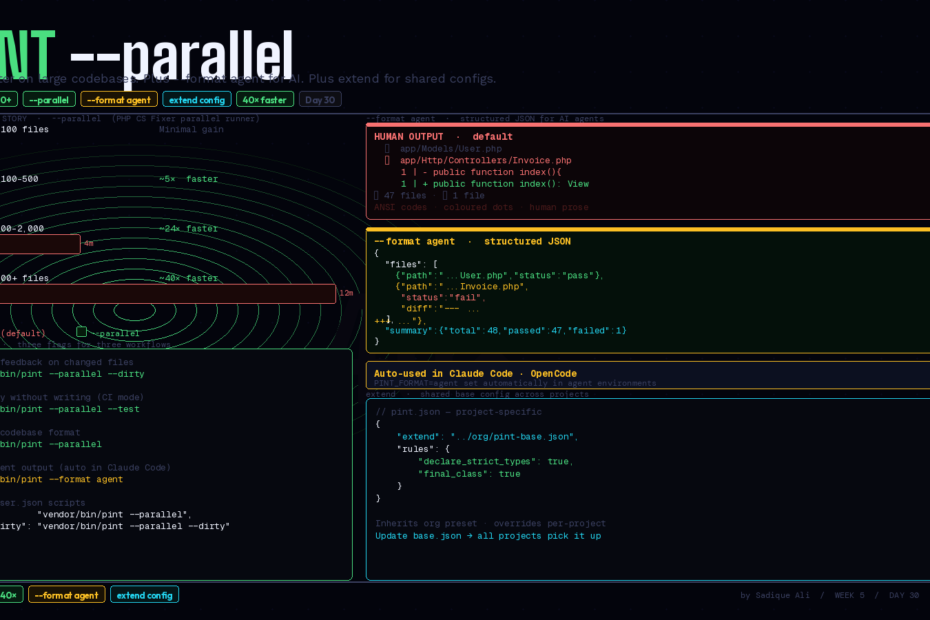Click the green --parallel legend square
Image resolution: width=930 pixels, height=620 pixels.
point(81,332)
